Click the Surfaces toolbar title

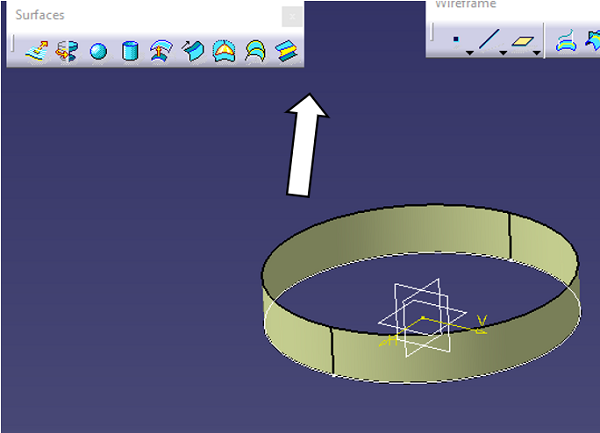[40, 15]
